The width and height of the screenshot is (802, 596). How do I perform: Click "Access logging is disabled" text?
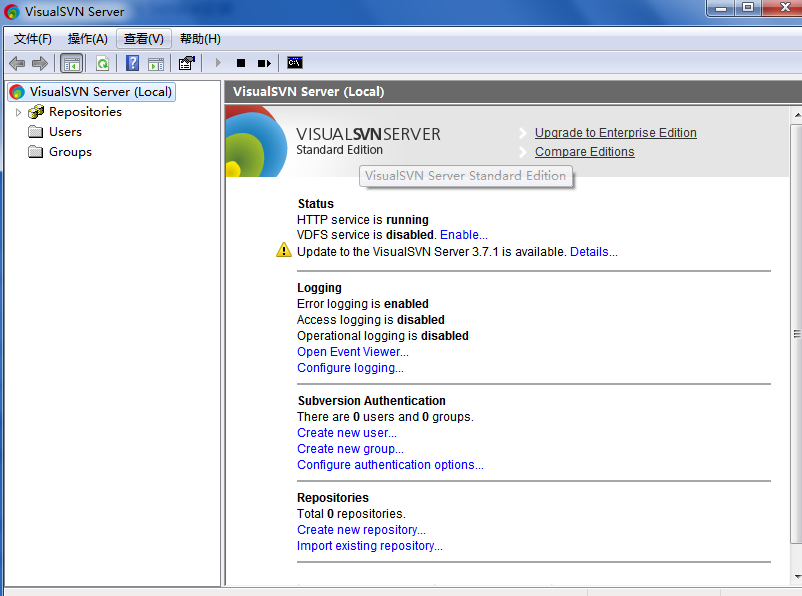tap(371, 320)
